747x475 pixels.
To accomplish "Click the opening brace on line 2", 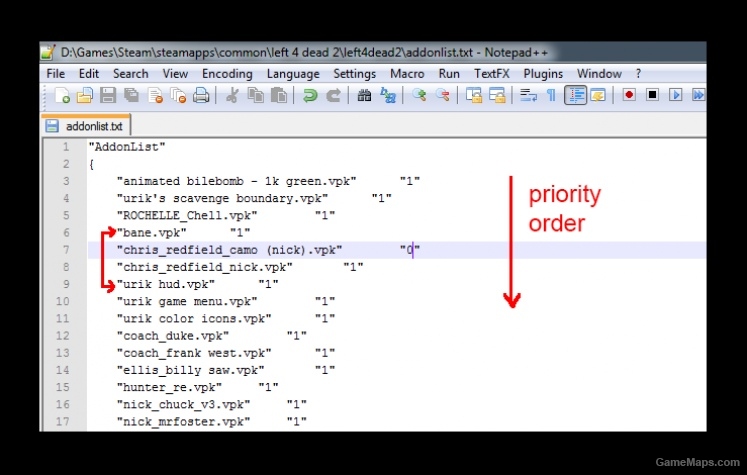I will pos(91,164).
